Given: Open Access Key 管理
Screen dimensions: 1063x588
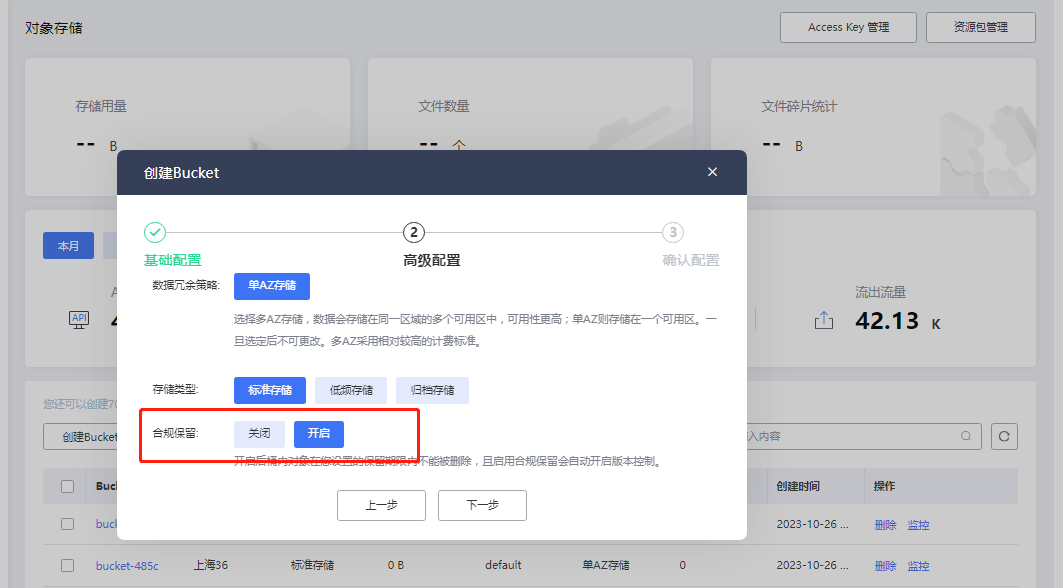Looking at the screenshot, I should pos(848,27).
